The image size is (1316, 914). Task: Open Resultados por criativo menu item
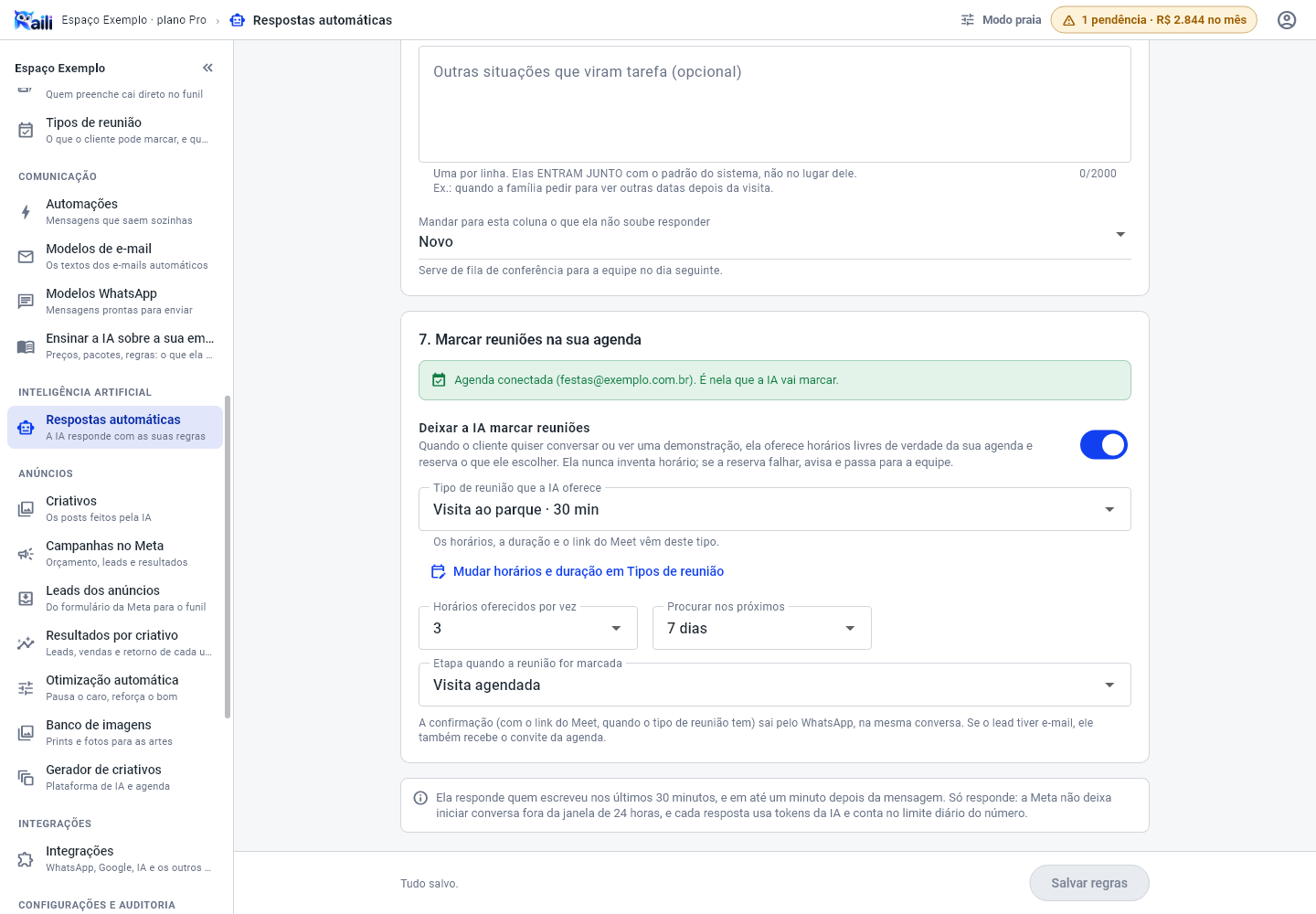[x=115, y=643]
